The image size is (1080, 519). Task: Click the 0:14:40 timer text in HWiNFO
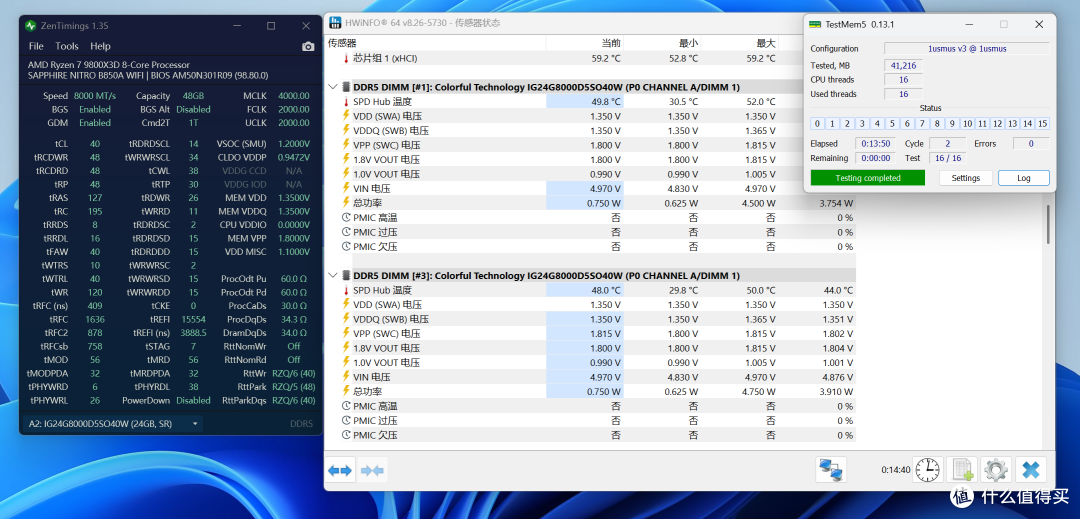tap(895, 470)
